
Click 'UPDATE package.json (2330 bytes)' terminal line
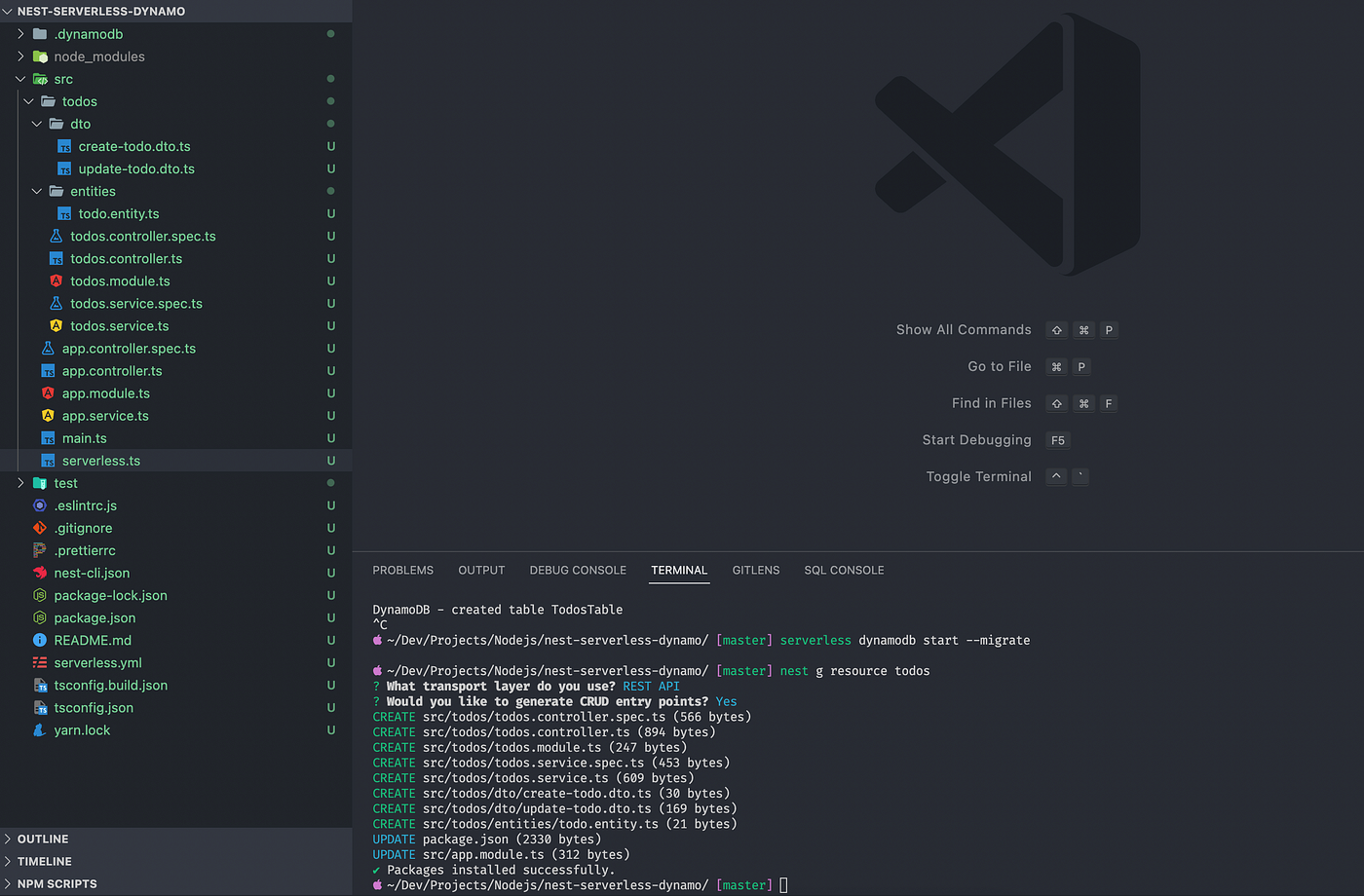[486, 839]
